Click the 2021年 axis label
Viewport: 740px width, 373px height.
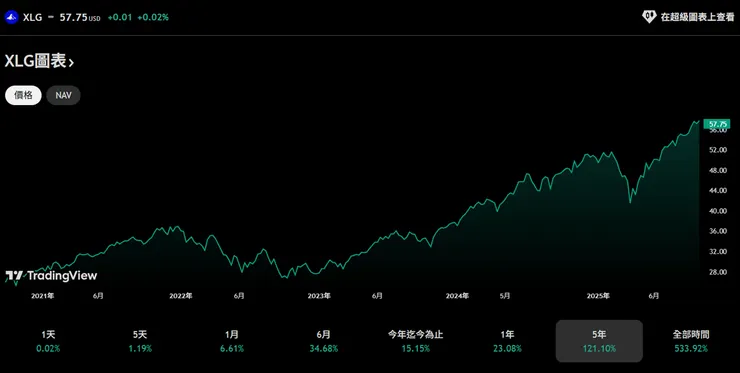(42, 296)
